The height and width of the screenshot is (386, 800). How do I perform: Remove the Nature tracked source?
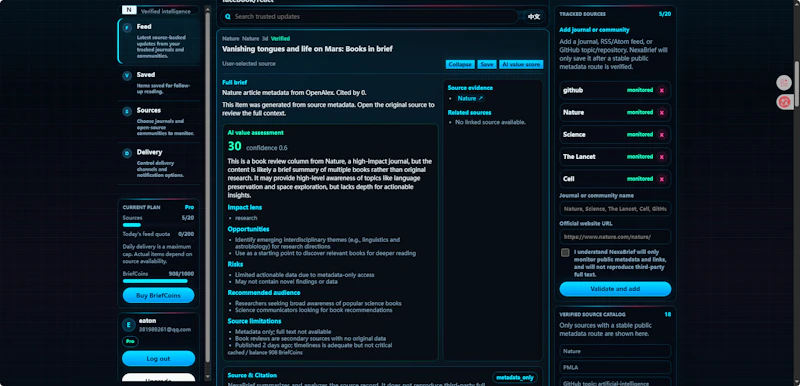coord(662,113)
